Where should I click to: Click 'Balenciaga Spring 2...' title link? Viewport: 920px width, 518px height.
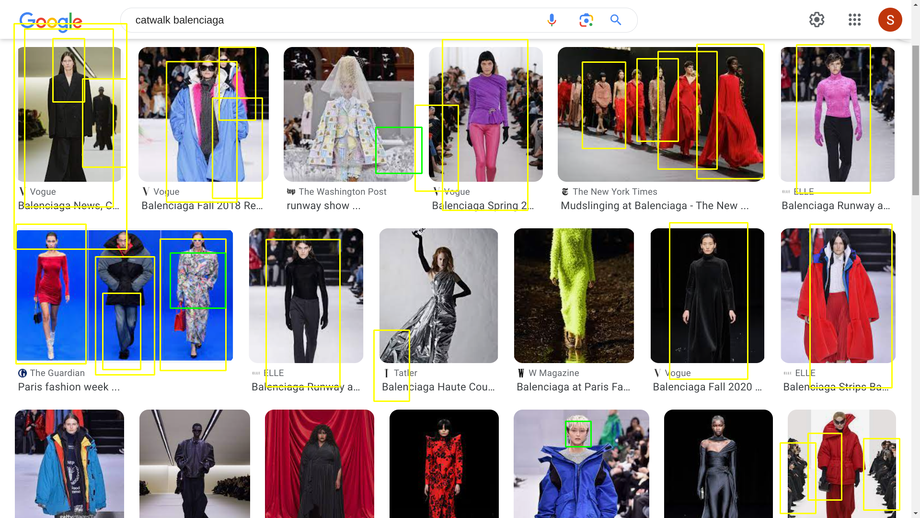[x=483, y=206]
